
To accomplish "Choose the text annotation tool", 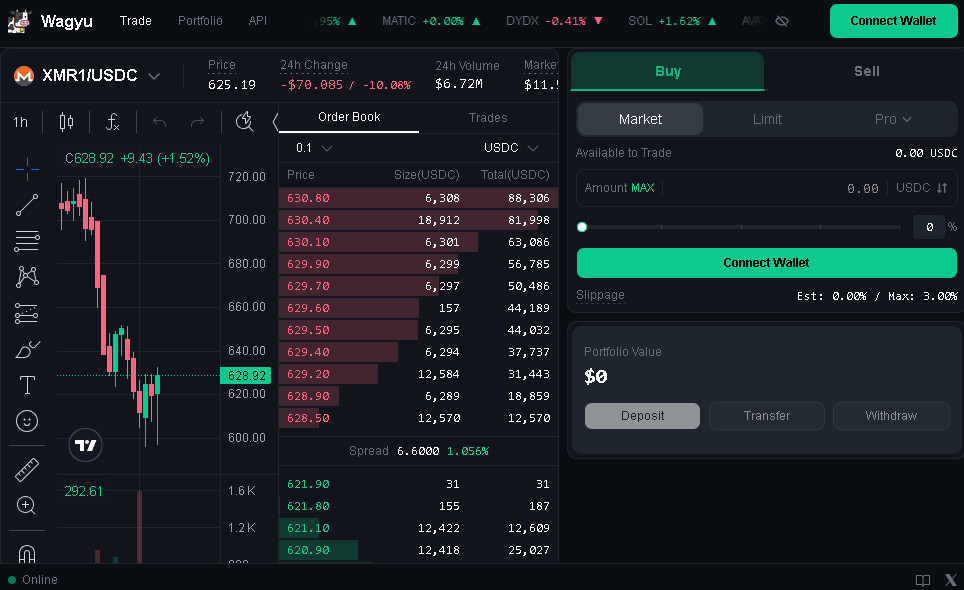I will [27, 385].
